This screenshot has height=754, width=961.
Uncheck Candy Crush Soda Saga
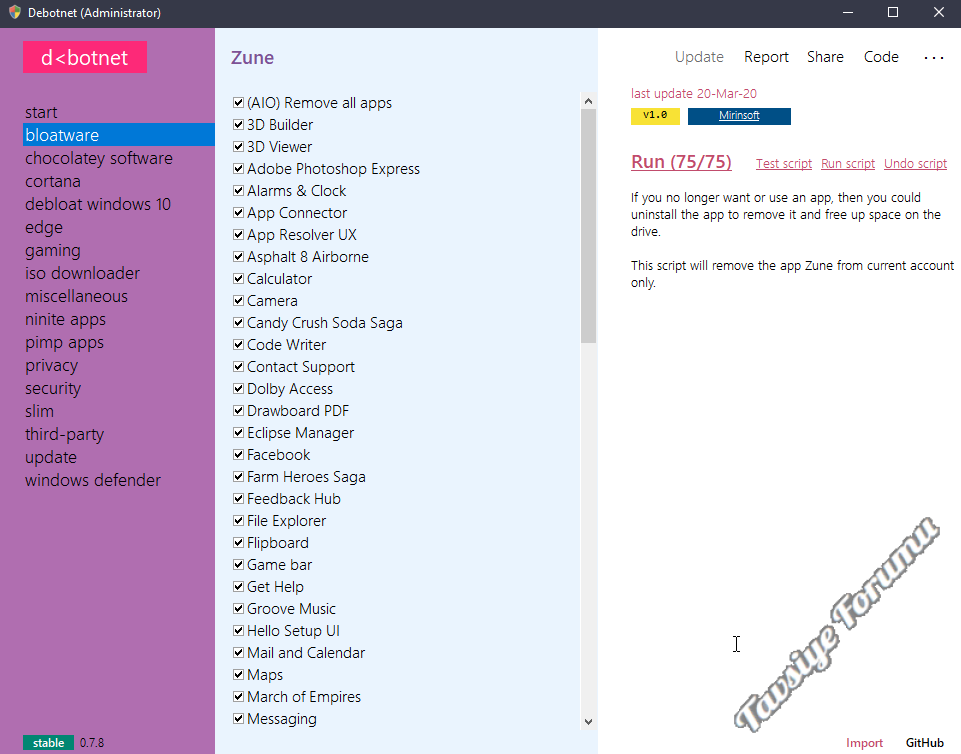[x=238, y=322]
